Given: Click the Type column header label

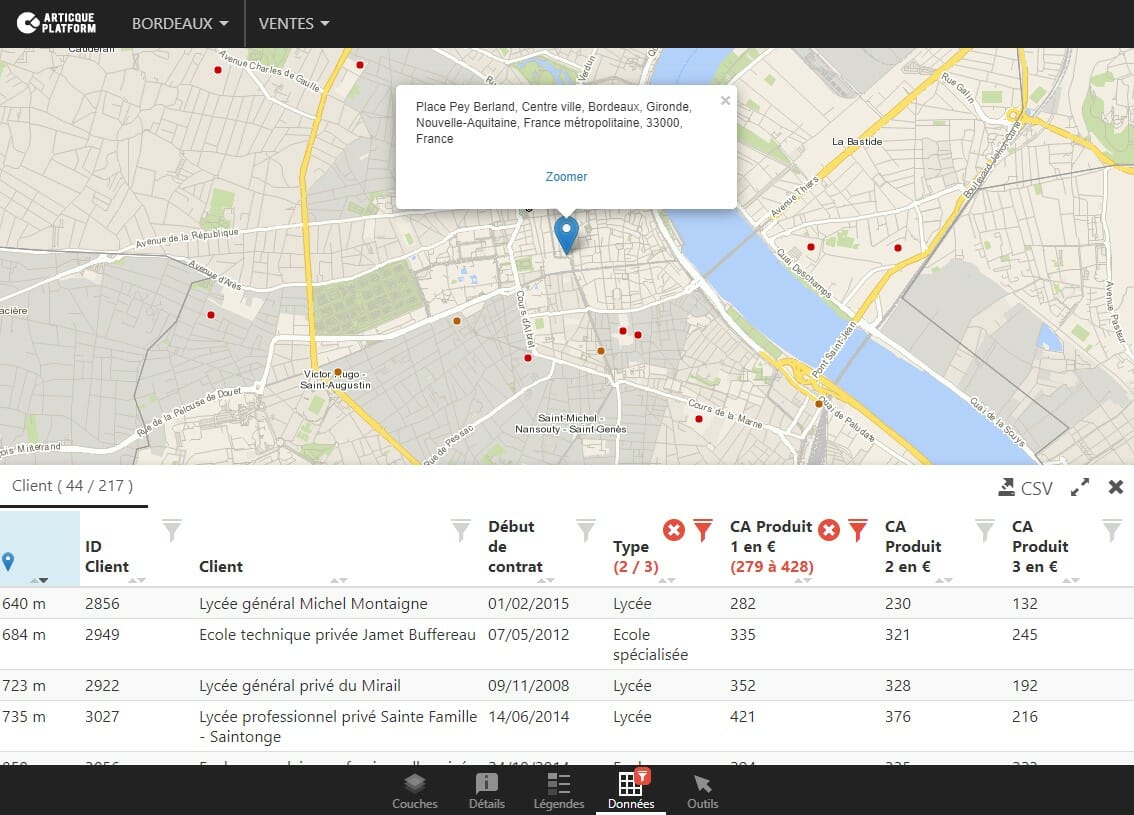Looking at the screenshot, I should point(631,546).
